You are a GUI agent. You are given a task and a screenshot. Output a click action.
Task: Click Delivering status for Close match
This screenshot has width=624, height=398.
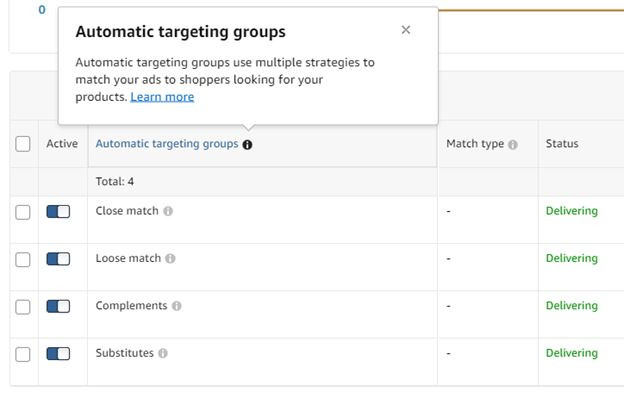click(x=571, y=211)
